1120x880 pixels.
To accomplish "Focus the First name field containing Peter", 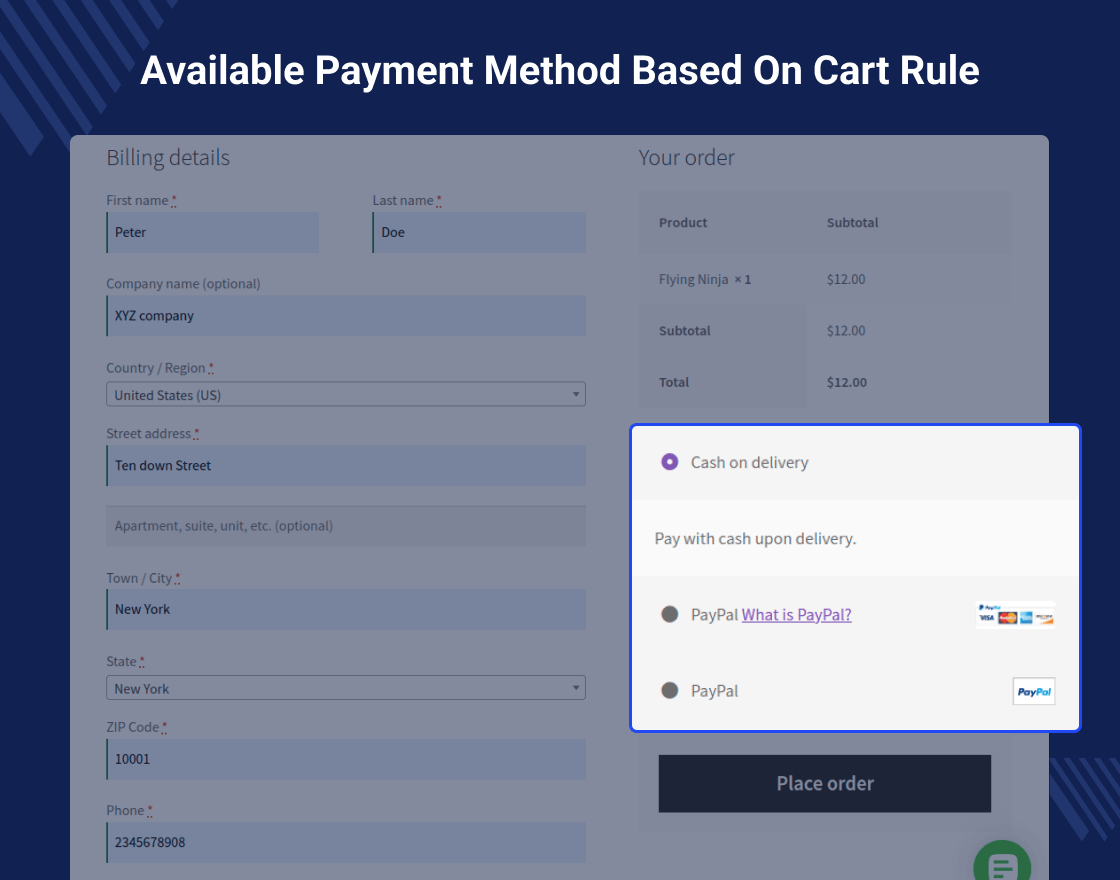I will [x=213, y=232].
